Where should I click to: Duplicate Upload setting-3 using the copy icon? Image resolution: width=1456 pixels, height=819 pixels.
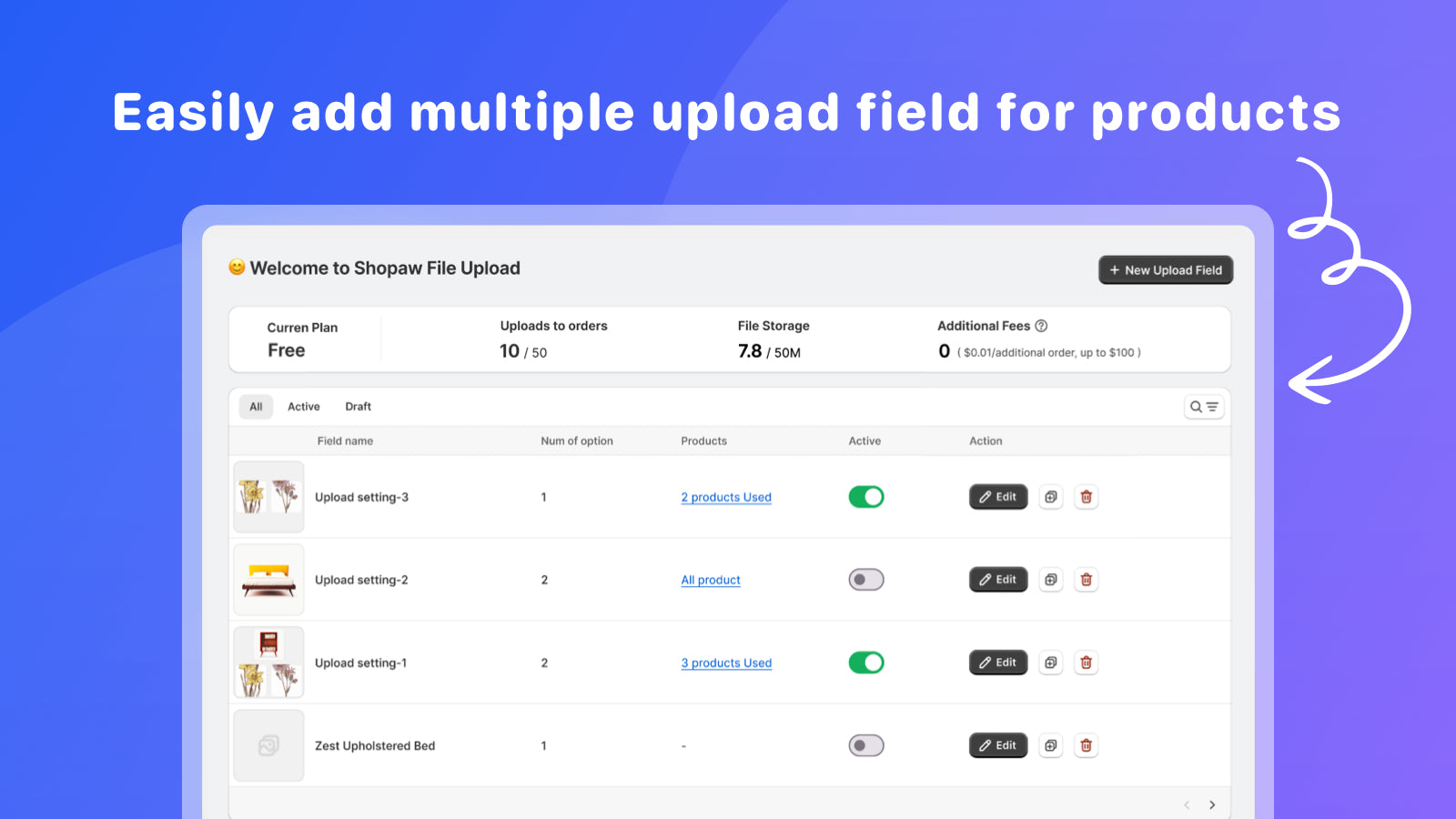point(1051,497)
